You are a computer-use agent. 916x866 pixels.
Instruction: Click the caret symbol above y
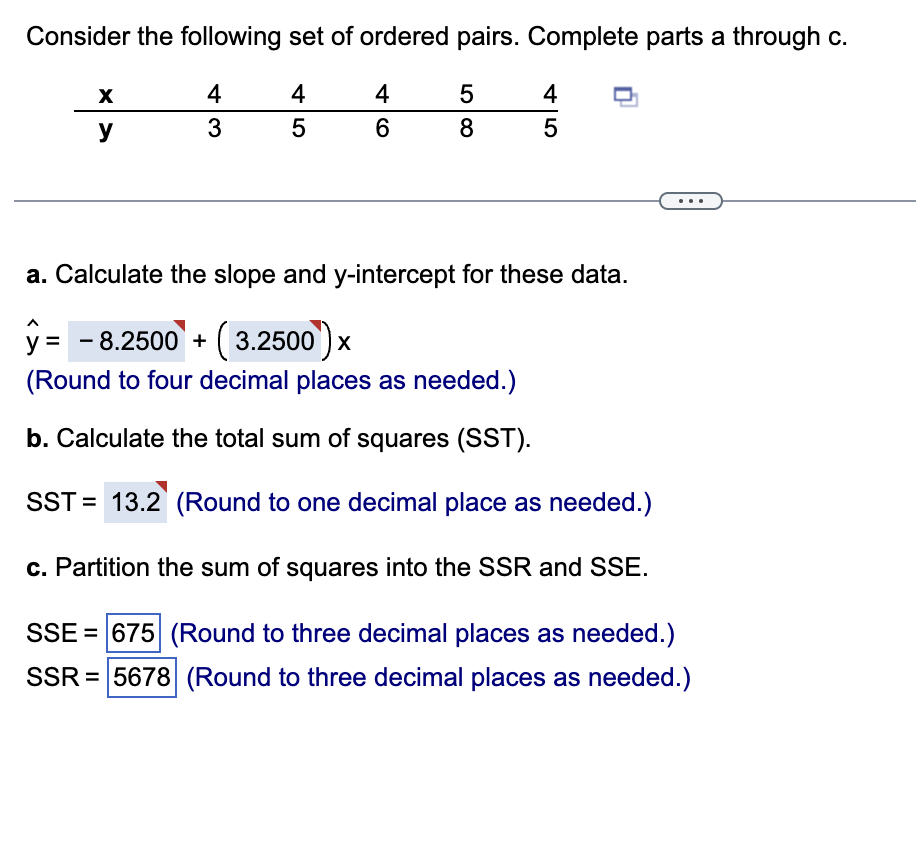(x=31, y=321)
